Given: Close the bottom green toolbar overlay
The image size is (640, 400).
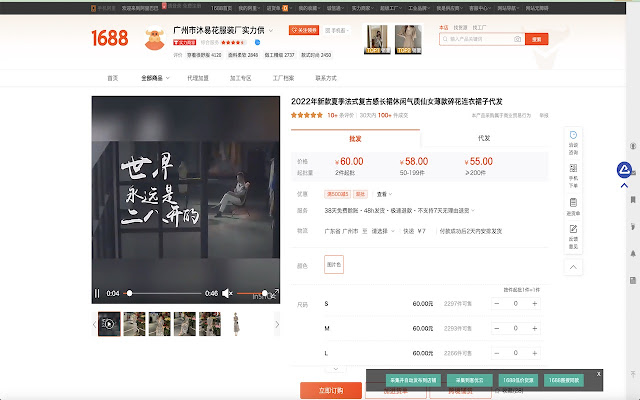Looking at the screenshot, I should (x=599, y=373).
